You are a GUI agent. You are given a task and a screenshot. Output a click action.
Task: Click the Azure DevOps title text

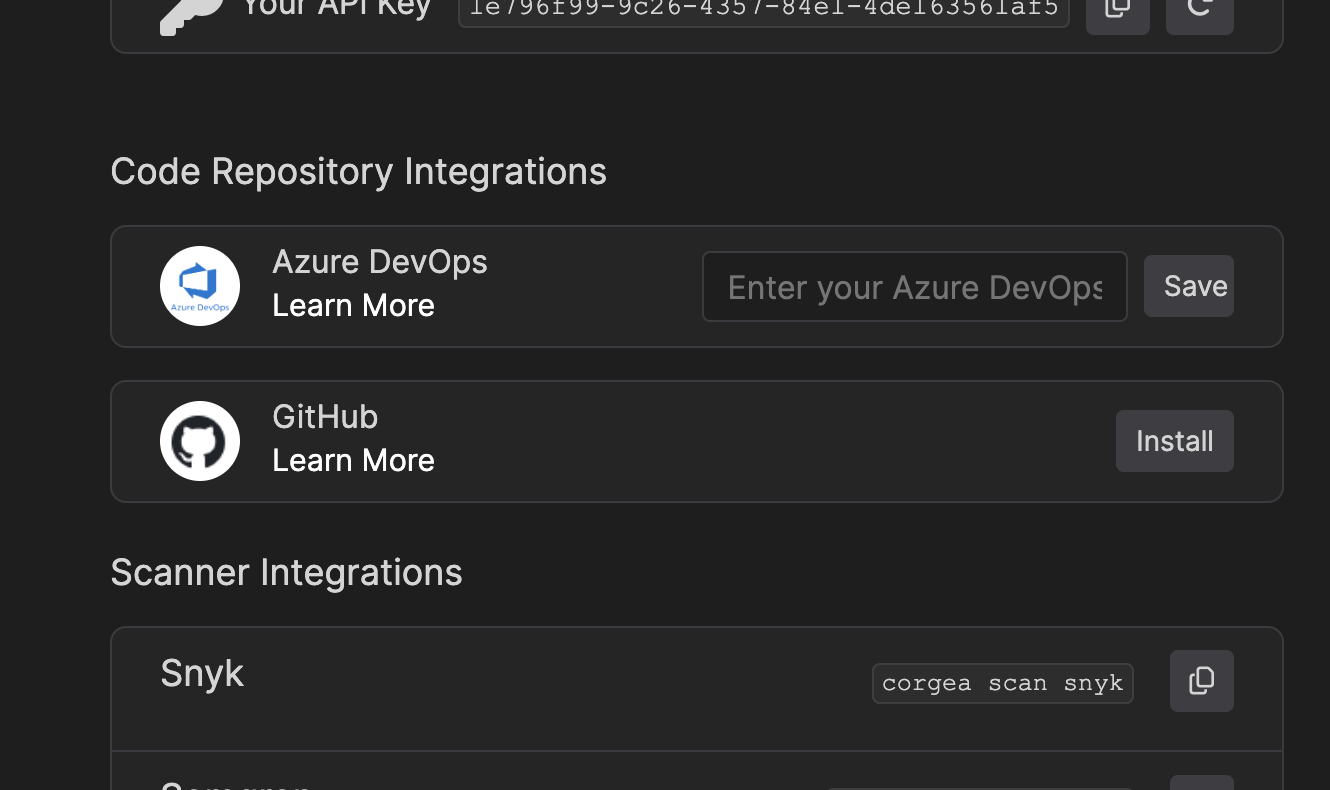tap(380, 262)
